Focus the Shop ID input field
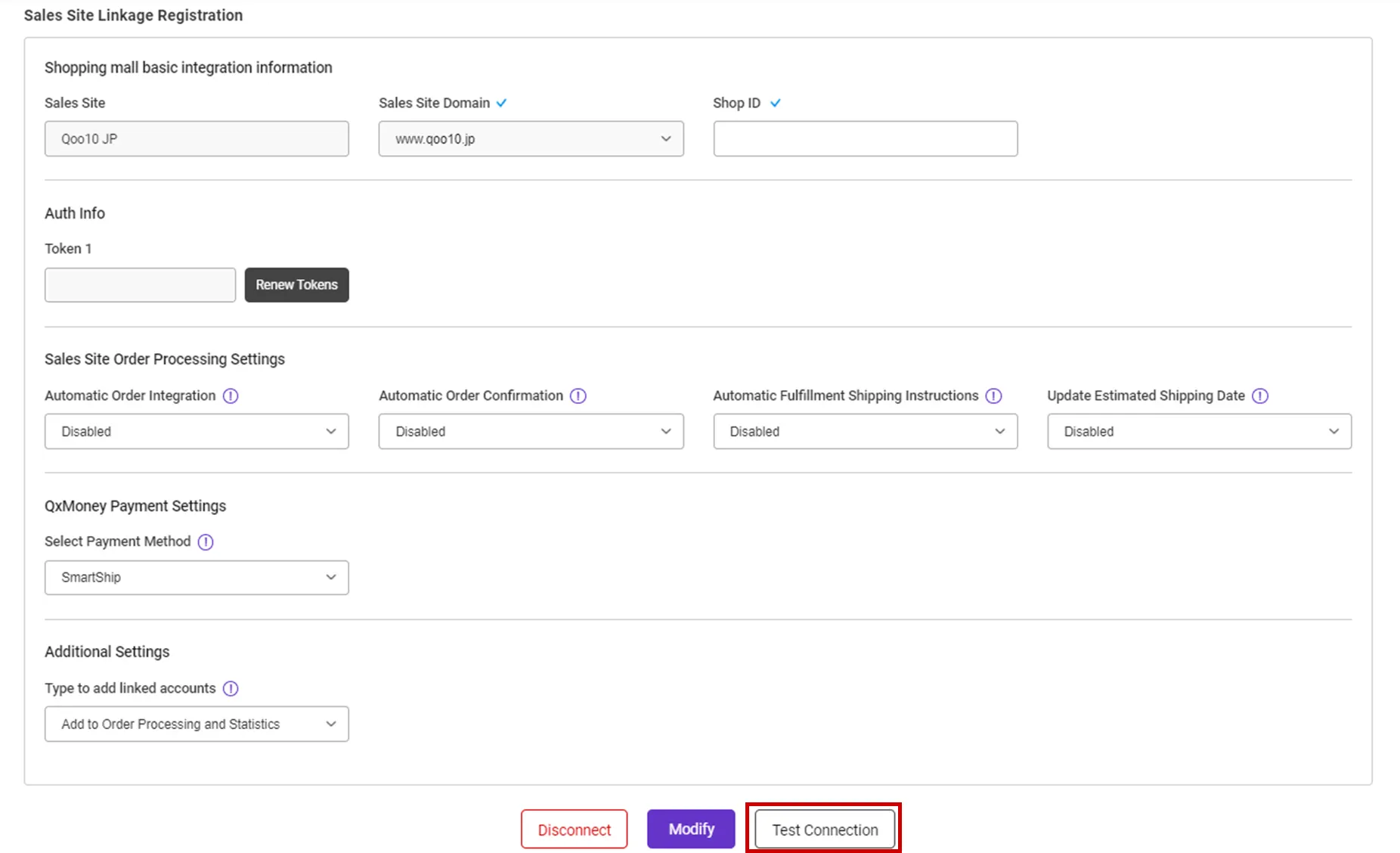Screen dimensions: 1400x853 point(865,139)
